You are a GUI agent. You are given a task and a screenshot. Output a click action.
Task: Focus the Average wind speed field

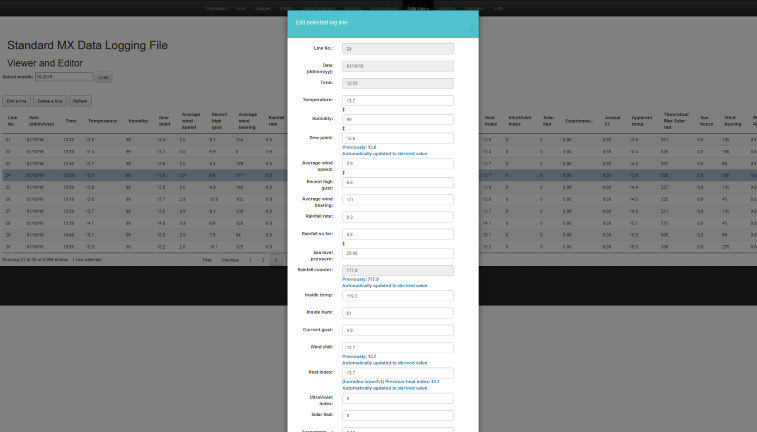397,163
